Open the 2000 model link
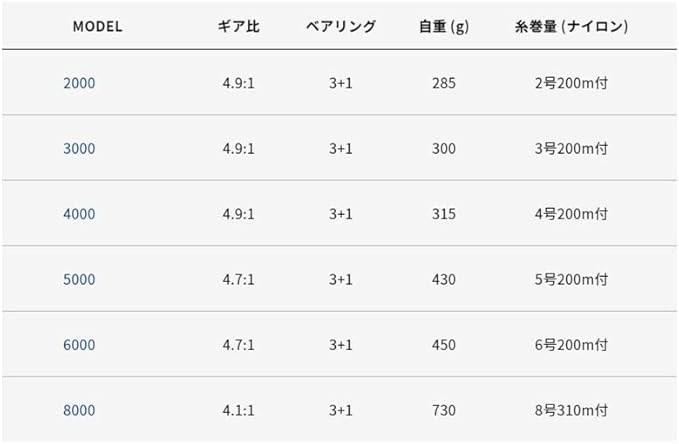The height and width of the screenshot is (444, 679). (79, 83)
